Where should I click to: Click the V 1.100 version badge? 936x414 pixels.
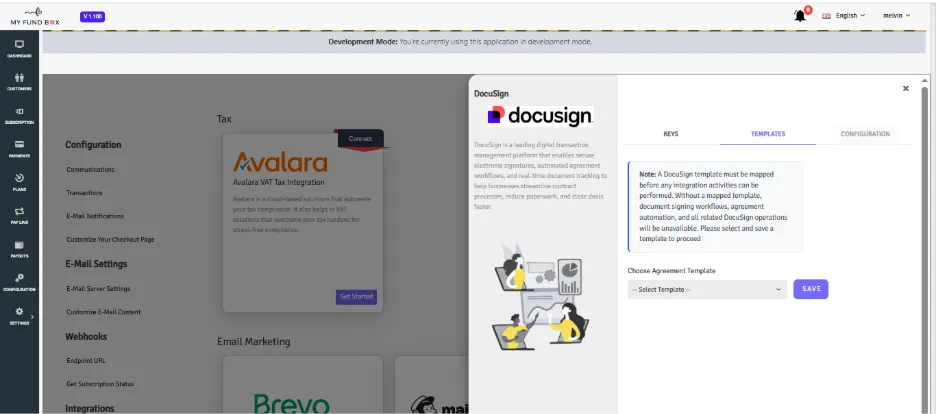coord(93,16)
